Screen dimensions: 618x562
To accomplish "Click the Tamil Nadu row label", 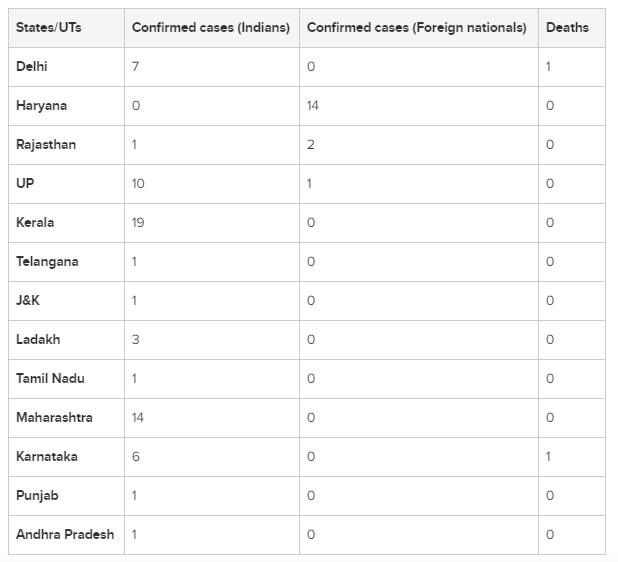I will 50,379.
